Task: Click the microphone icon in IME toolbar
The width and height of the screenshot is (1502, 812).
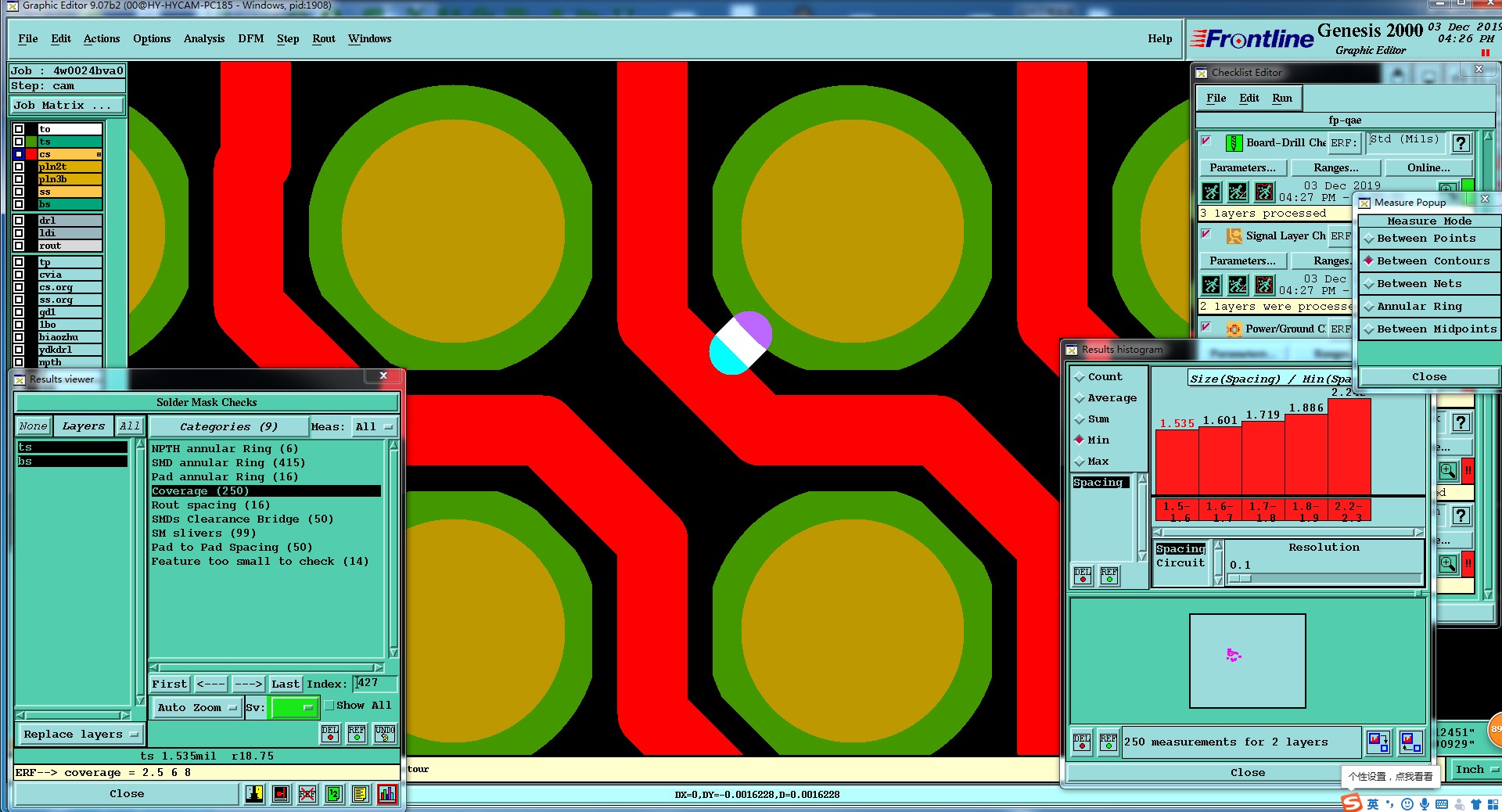Action: pyautogui.click(x=1425, y=804)
